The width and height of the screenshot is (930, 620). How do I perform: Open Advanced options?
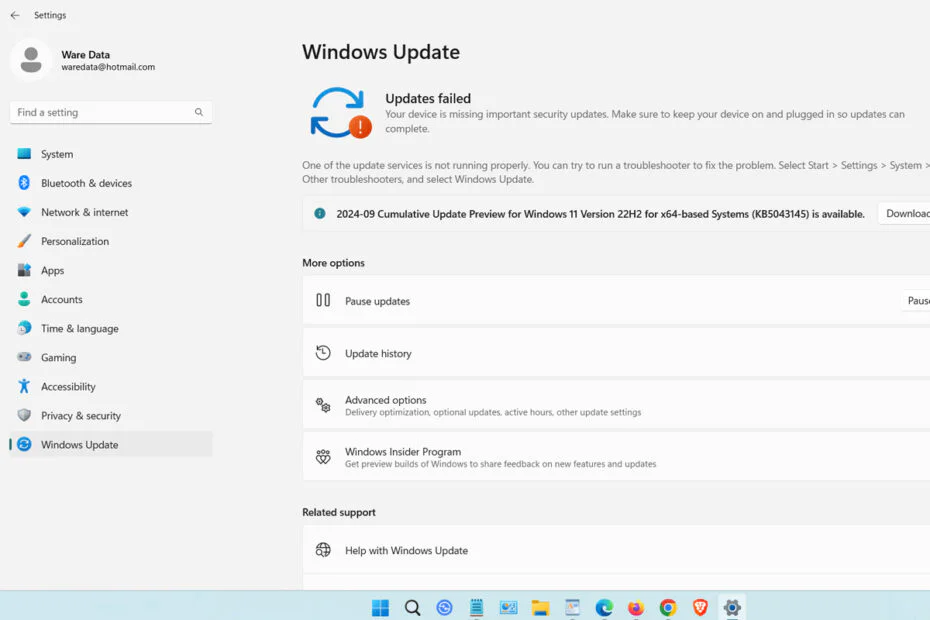pos(616,405)
